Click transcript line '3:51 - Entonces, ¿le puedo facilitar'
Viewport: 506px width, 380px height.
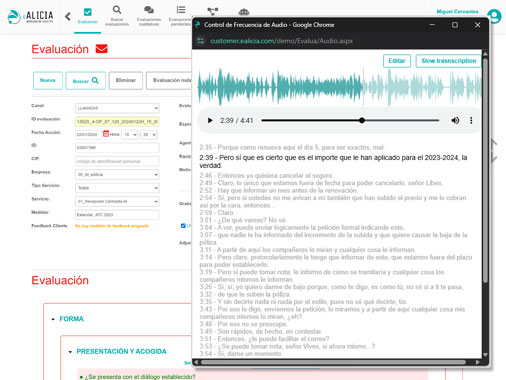(264, 339)
